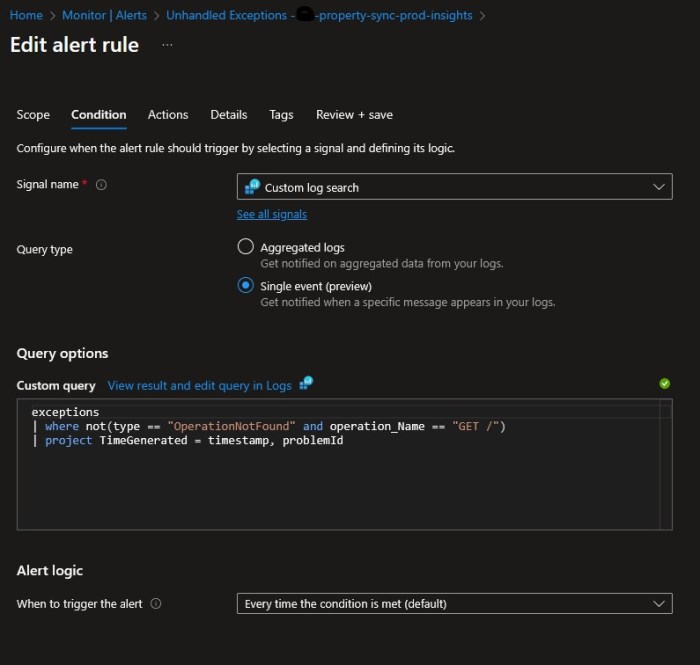Show When to trigger the alert info icon

pos(156,603)
